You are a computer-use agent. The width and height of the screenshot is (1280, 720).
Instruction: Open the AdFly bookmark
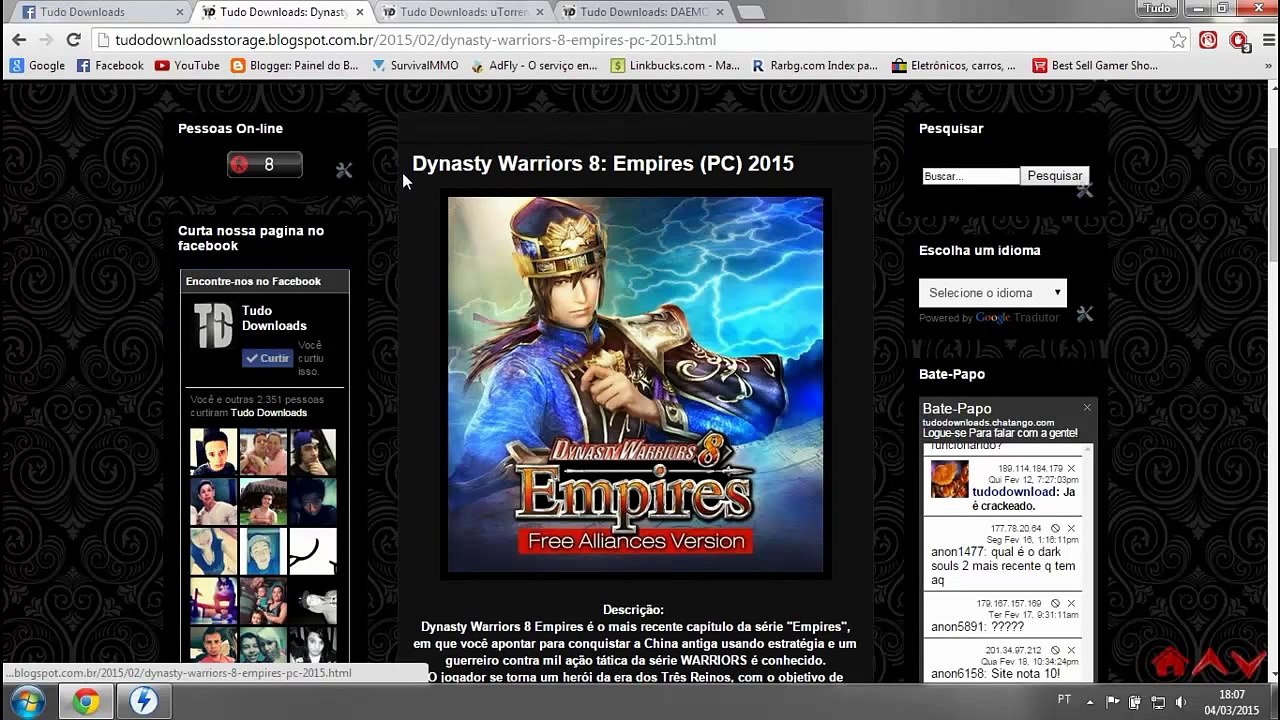click(x=533, y=66)
